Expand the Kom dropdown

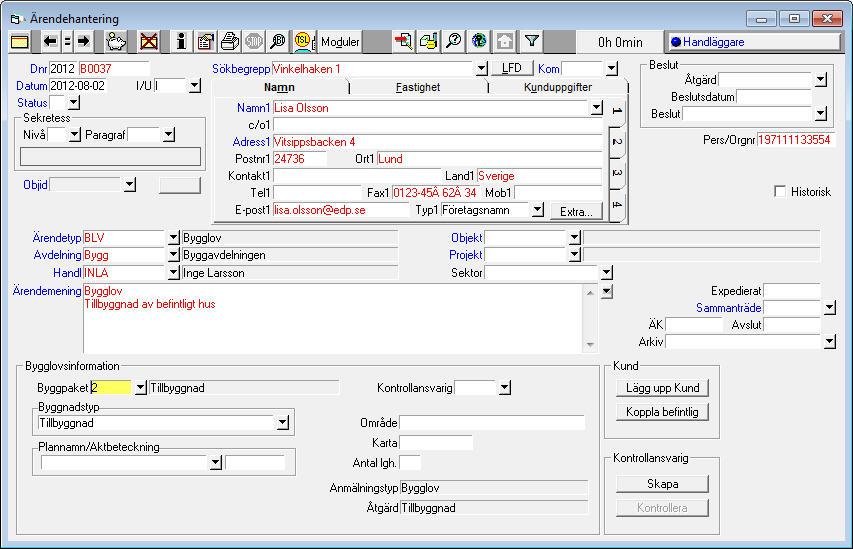[612, 69]
